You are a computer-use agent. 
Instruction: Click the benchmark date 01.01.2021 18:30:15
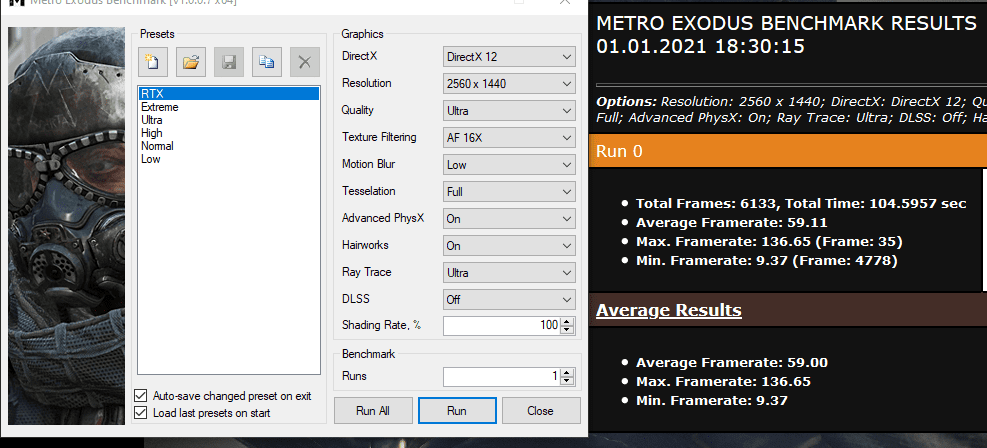tap(700, 47)
